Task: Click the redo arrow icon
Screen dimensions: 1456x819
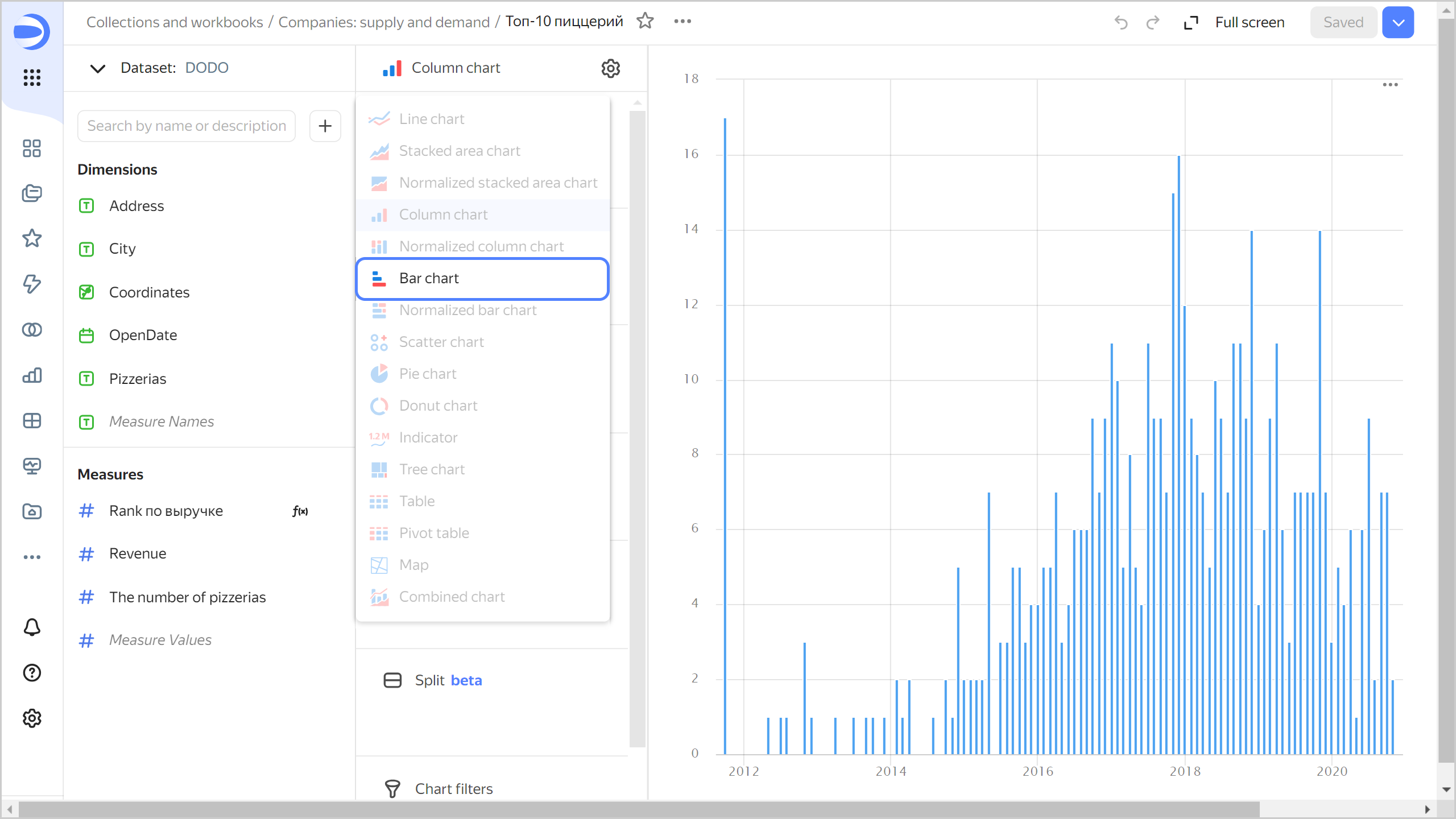Action: pyautogui.click(x=1153, y=23)
